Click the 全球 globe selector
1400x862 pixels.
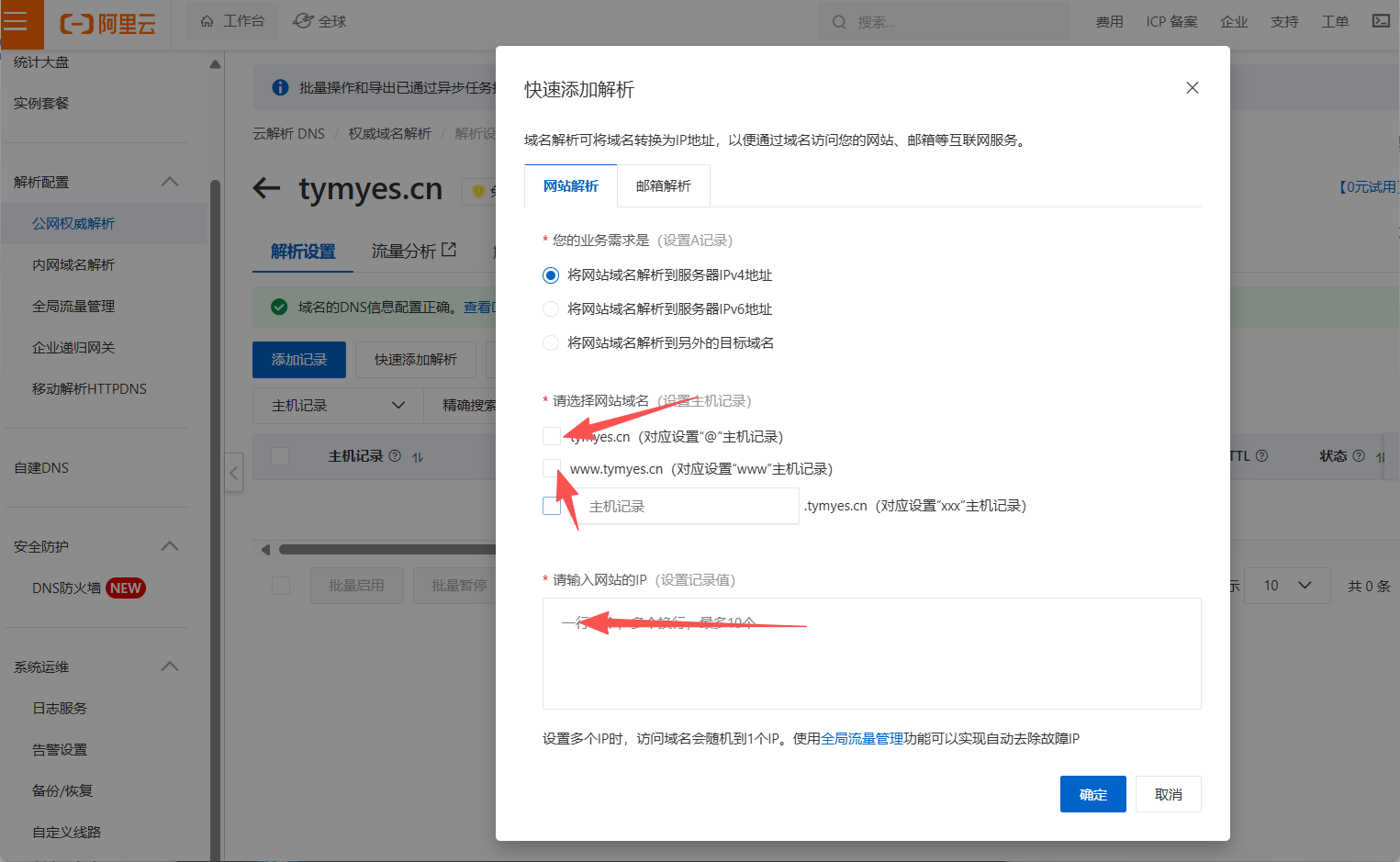point(319,20)
